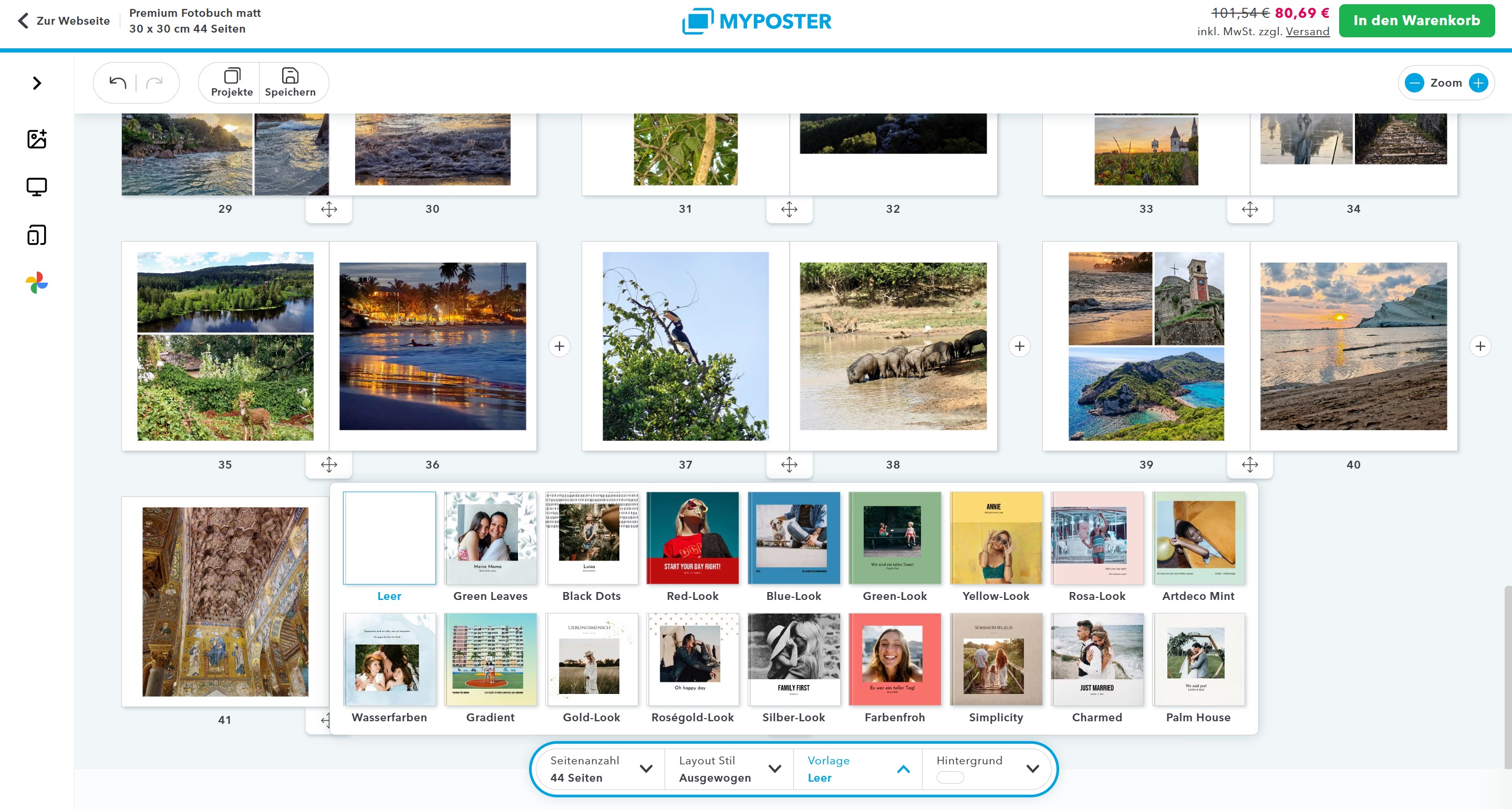Click plus button after page 36
The image size is (1512, 809).
coord(560,346)
